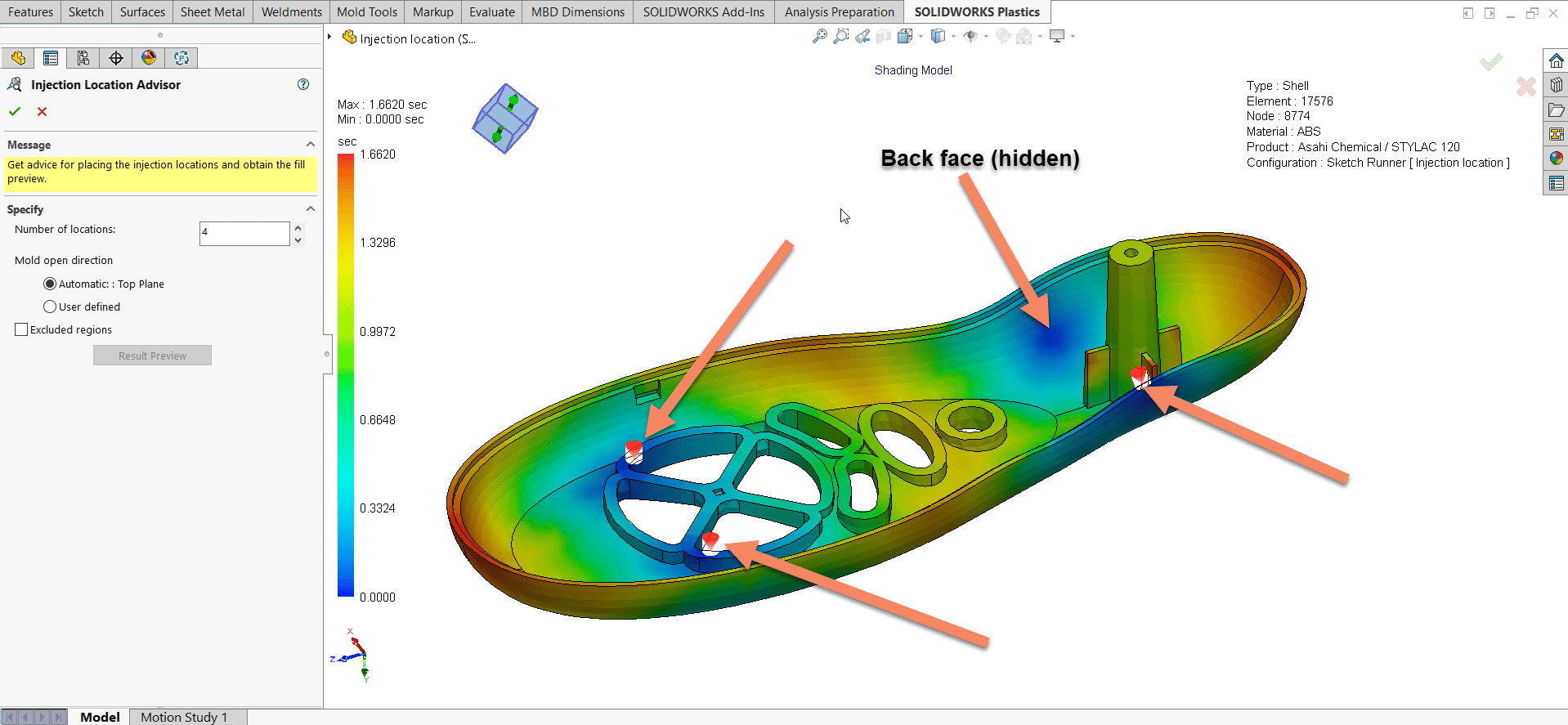Expand the Injection location tree node
The width and height of the screenshot is (1568, 725).
tap(329, 37)
